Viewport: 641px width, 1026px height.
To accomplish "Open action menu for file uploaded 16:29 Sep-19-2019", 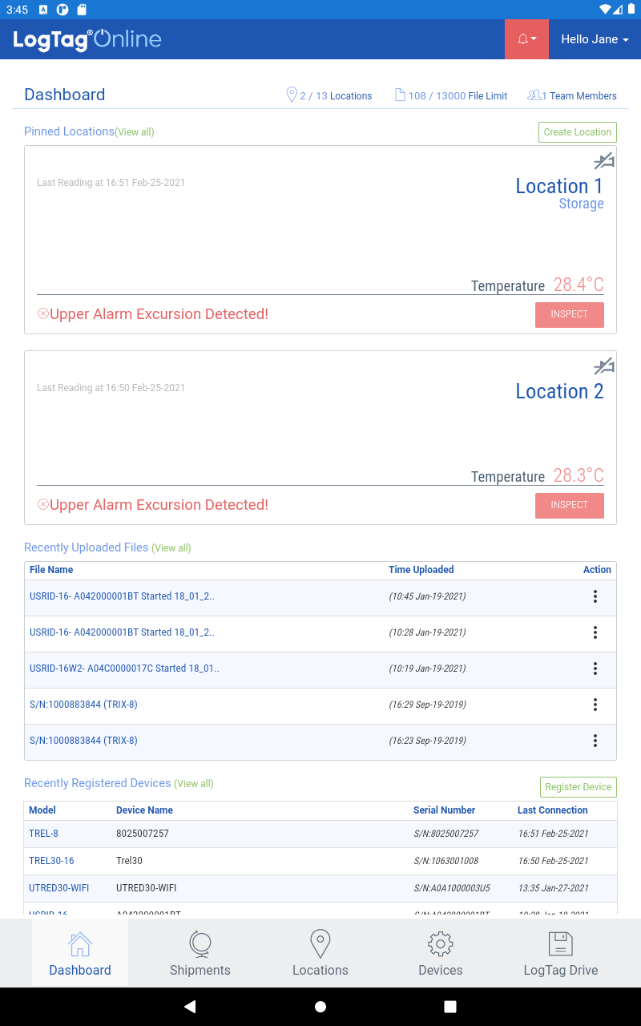I will tap(595, 704).
